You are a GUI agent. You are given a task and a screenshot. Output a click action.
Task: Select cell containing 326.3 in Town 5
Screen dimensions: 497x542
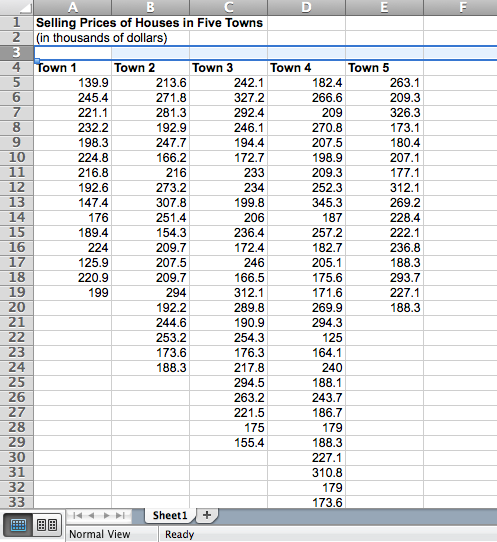(384, 113)
